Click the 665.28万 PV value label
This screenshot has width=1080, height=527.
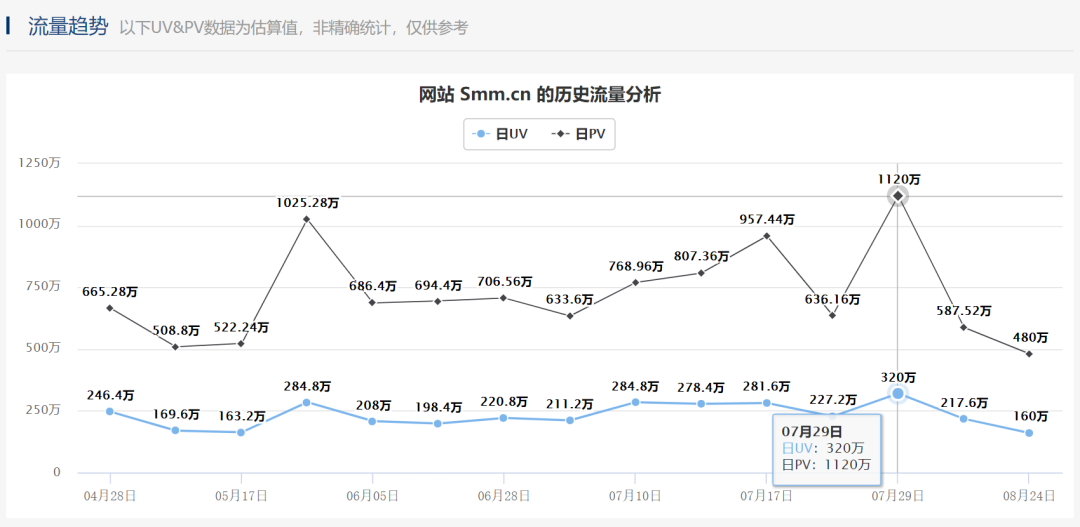(110, 293)
